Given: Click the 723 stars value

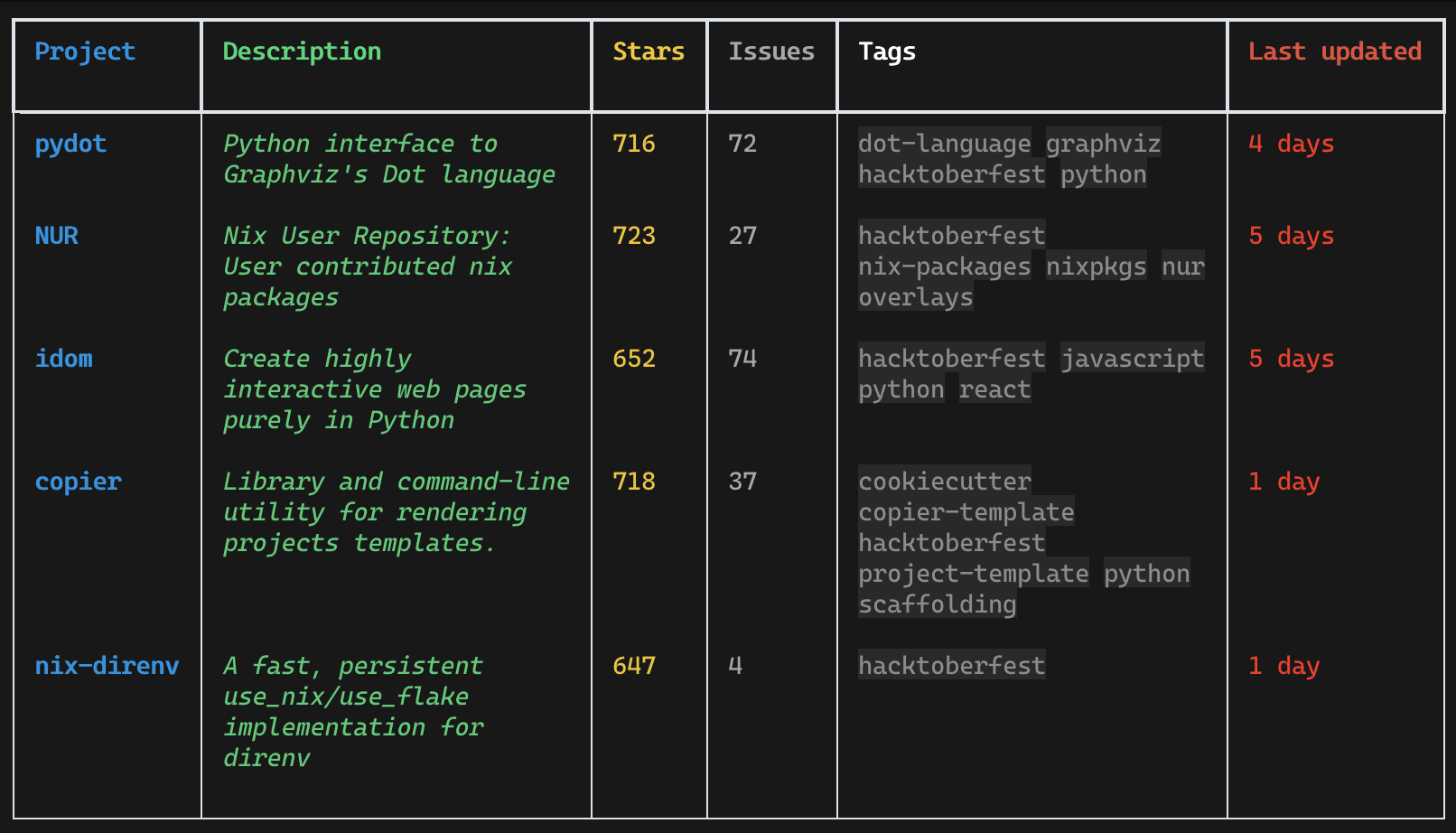Looking at the screenshot, I should click(634, 236).
